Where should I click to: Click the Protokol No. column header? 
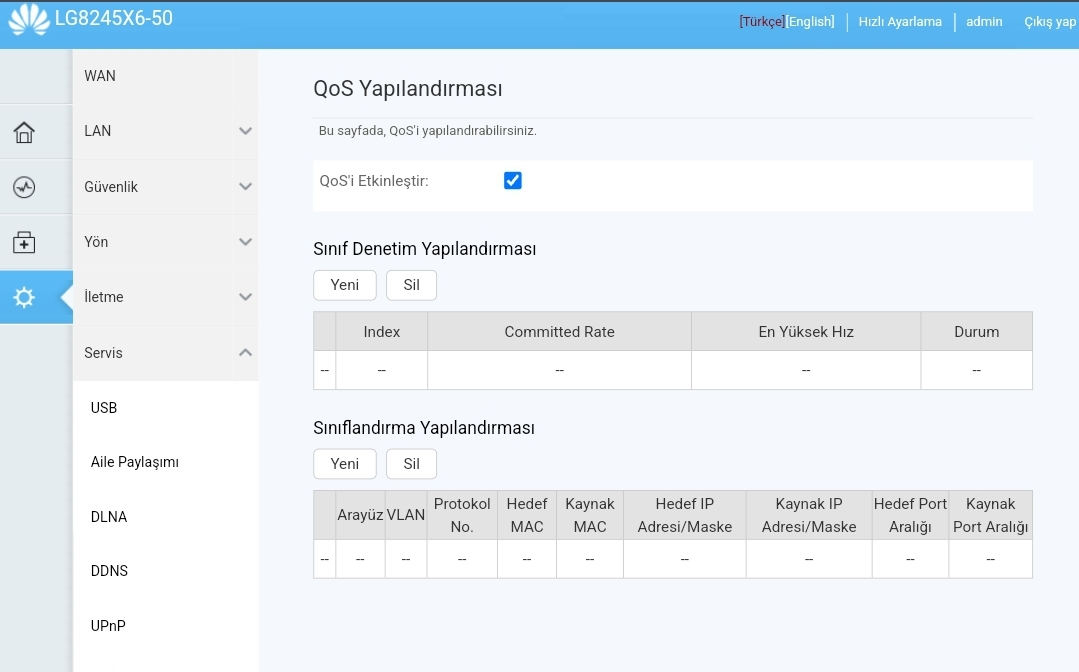pos(462,514)
